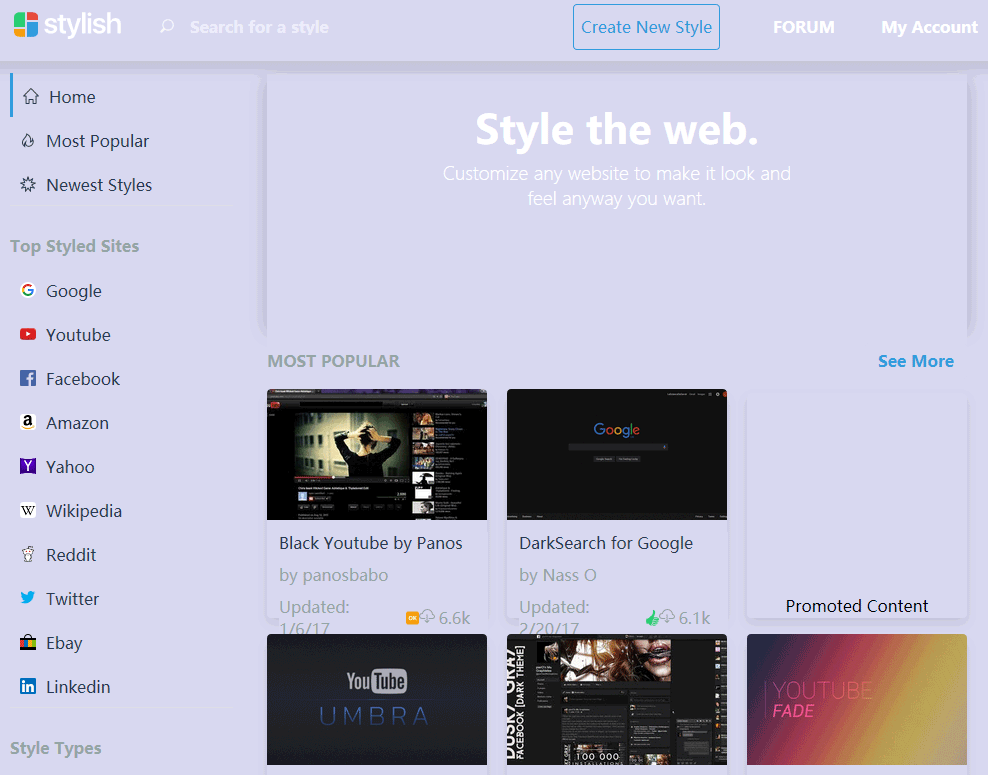The image size is (988, 775).
Task: Open Youtube styles link in sidebar
Action: tap(78, 335)
